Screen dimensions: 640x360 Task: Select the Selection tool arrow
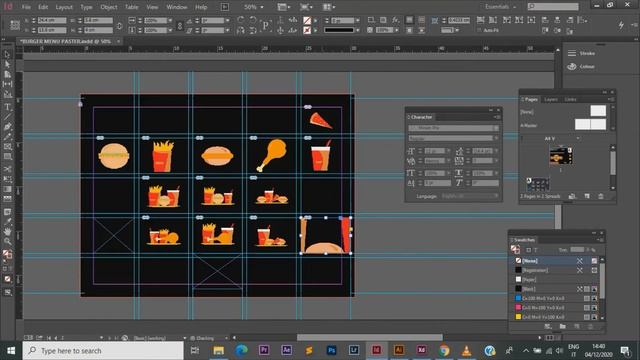click(x=7, y=55)
